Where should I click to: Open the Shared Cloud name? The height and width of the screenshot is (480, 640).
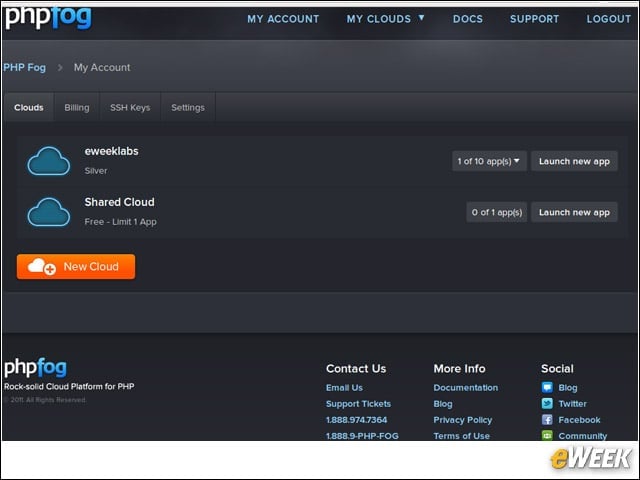120,202
